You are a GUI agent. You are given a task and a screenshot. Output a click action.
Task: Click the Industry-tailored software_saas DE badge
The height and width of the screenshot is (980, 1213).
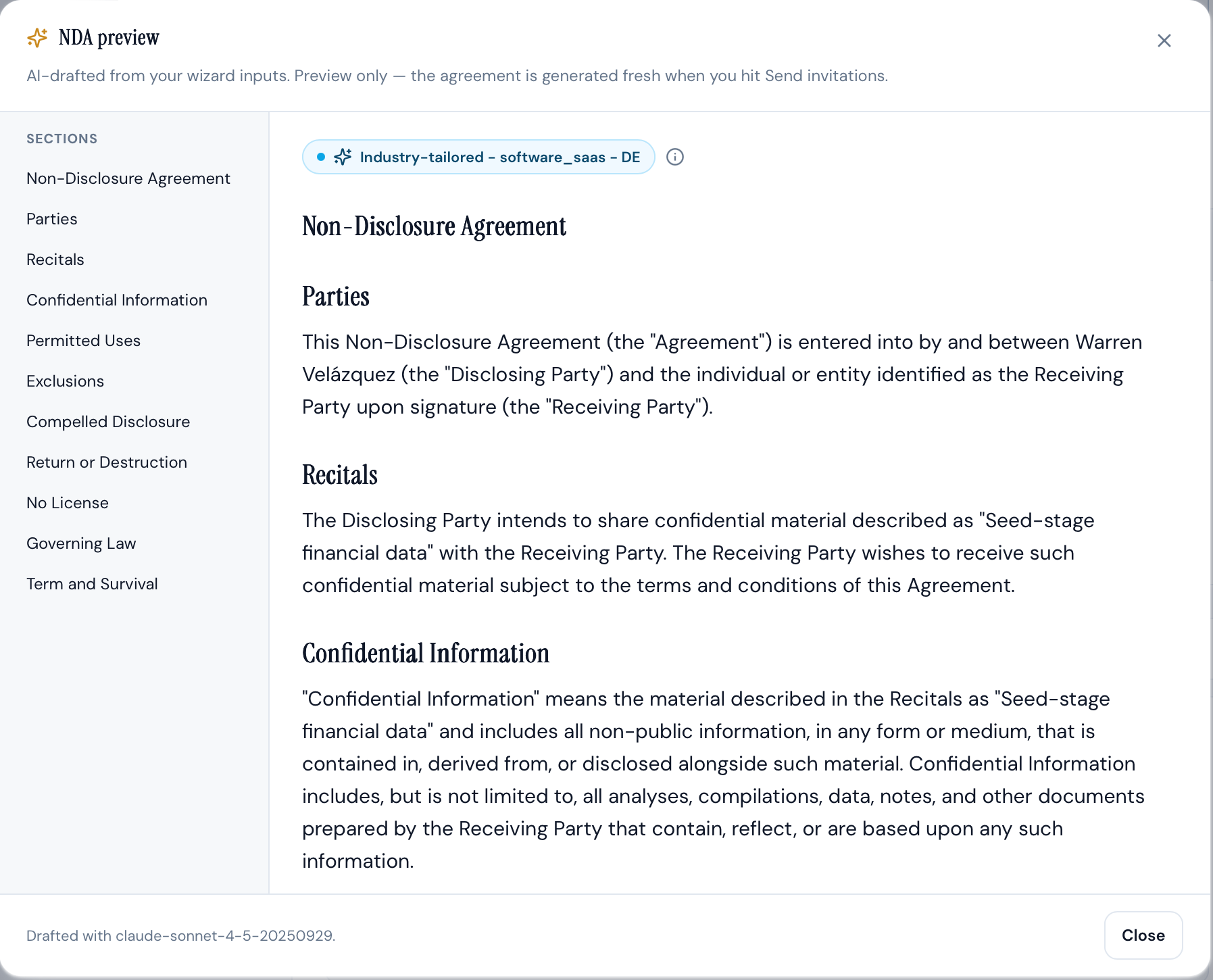pyautogui.click(x=478, y=157)
